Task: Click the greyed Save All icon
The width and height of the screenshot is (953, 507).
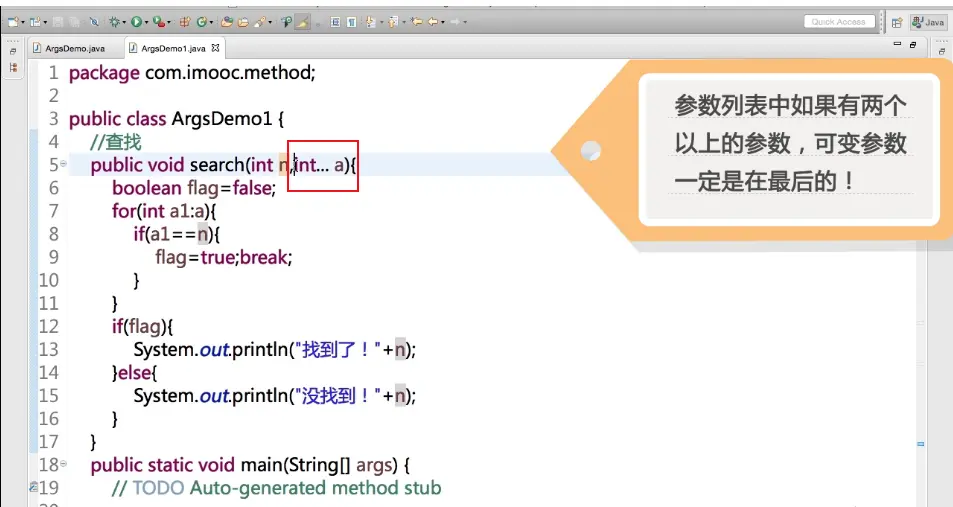Action: [74, 22]
